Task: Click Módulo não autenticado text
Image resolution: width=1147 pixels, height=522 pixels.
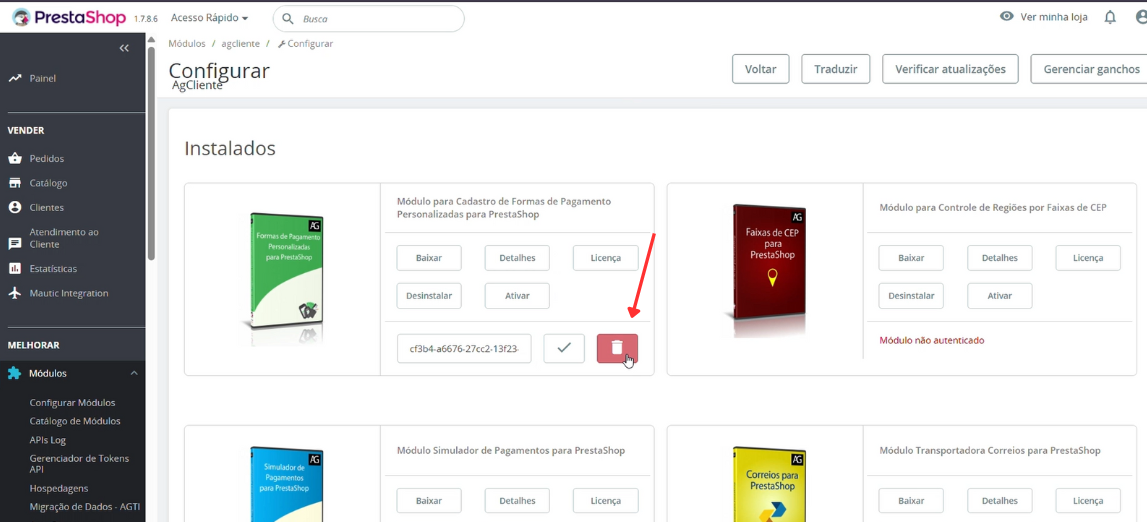Action: pos(932,340)
